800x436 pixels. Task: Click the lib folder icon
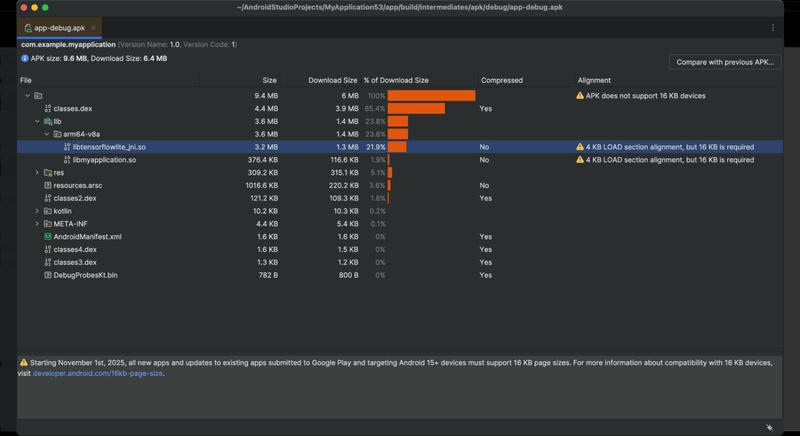[47, 121]
